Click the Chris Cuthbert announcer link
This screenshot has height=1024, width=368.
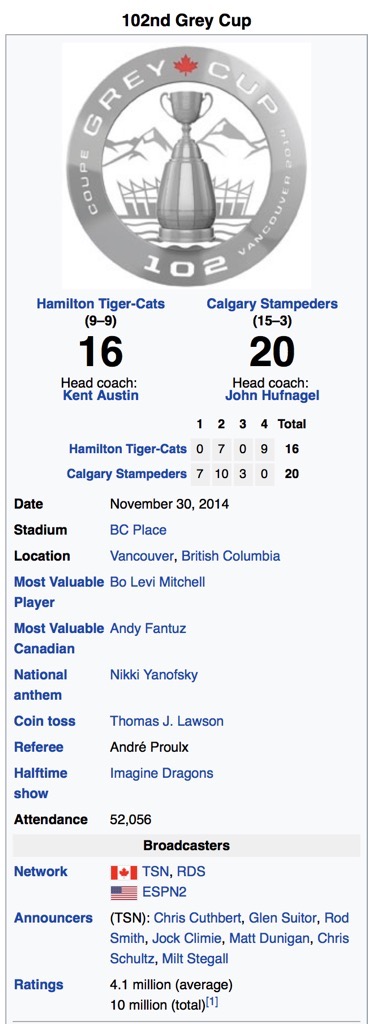[x=198, y=918]
